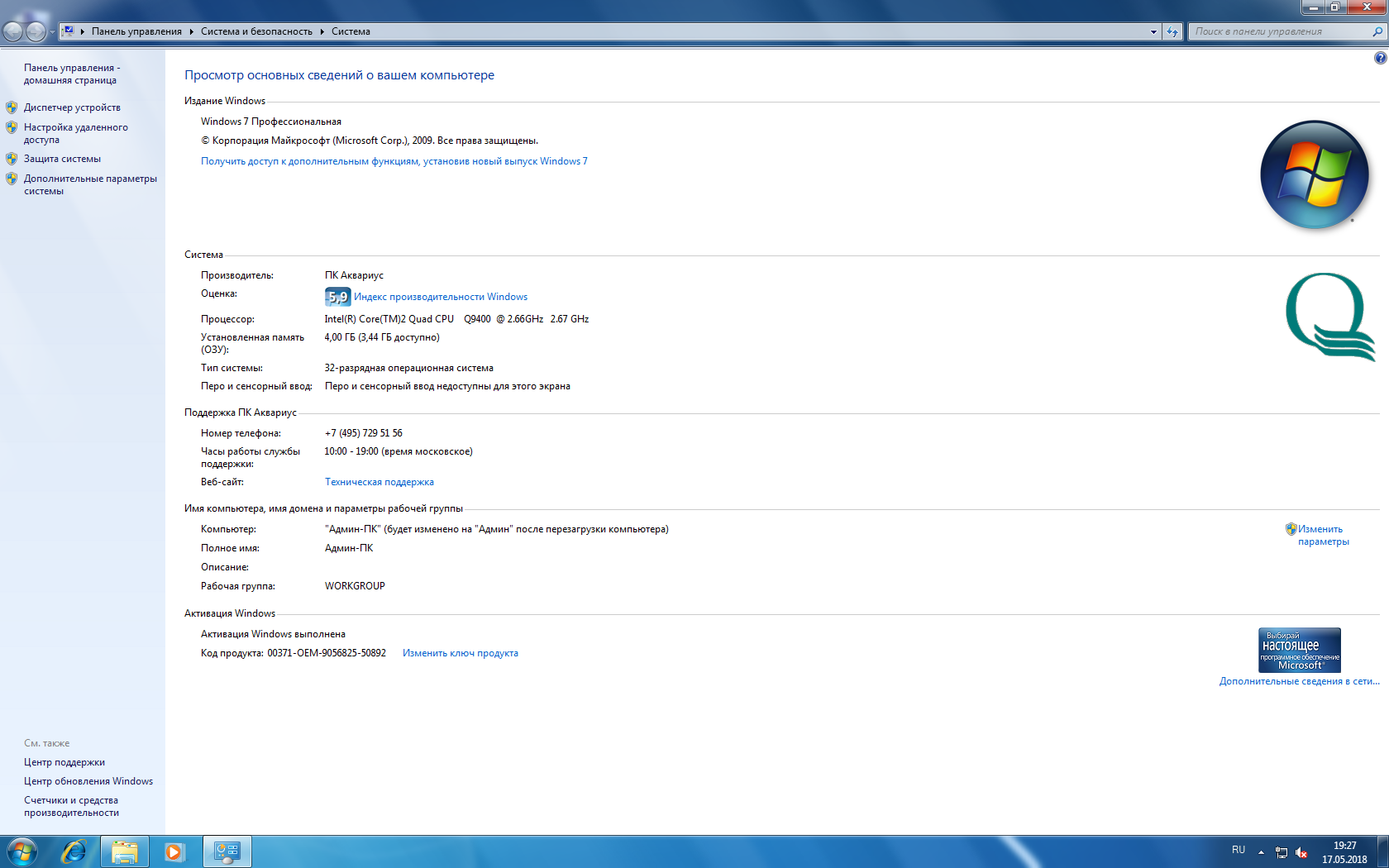The height and width of the screenshot is (868, 1389).
Task: Open 'Дополнительные сведения в сети...' link
Action: [x=1300, y=681]
